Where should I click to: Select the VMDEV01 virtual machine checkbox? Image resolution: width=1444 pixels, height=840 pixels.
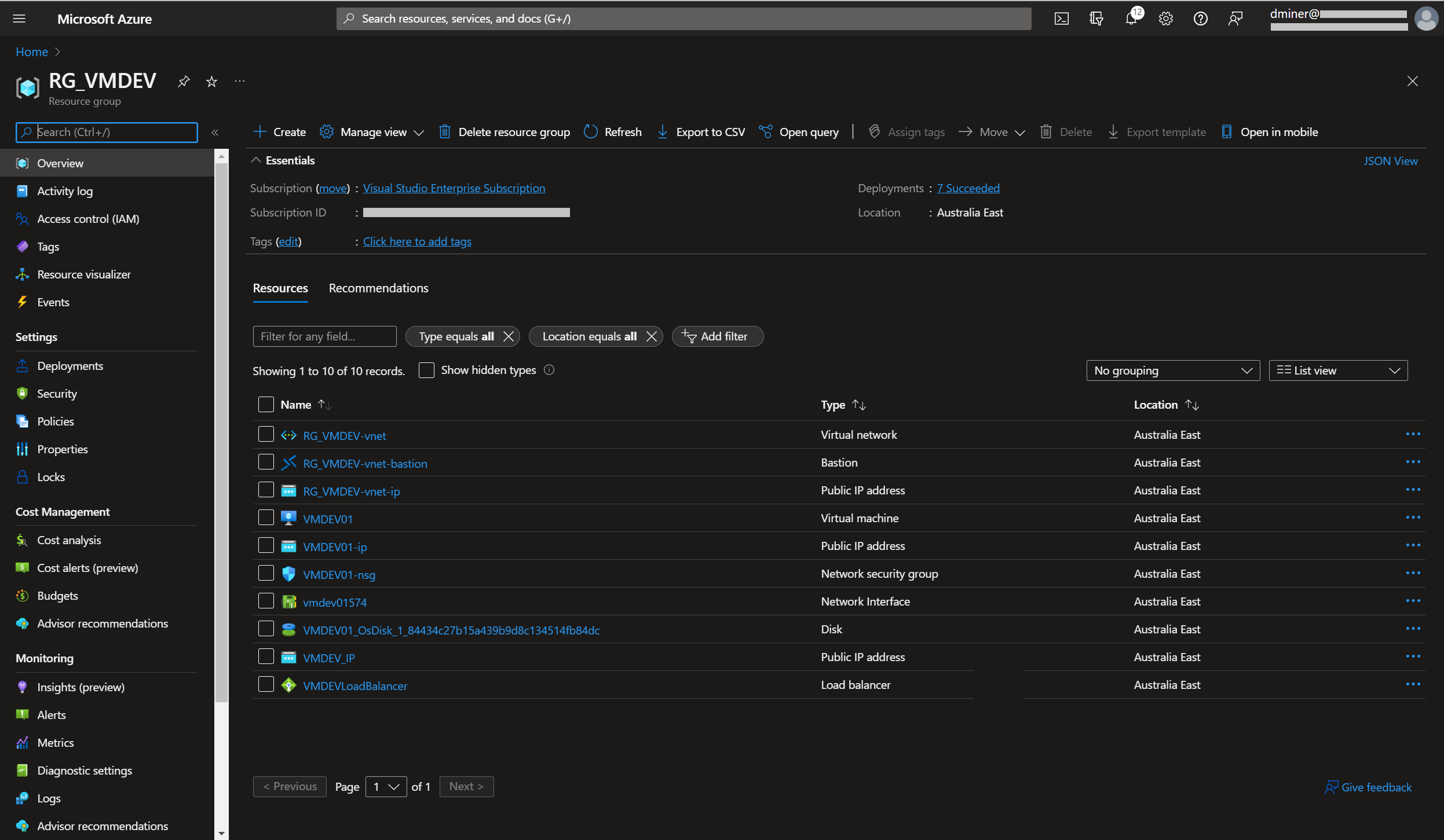(266, 518)
